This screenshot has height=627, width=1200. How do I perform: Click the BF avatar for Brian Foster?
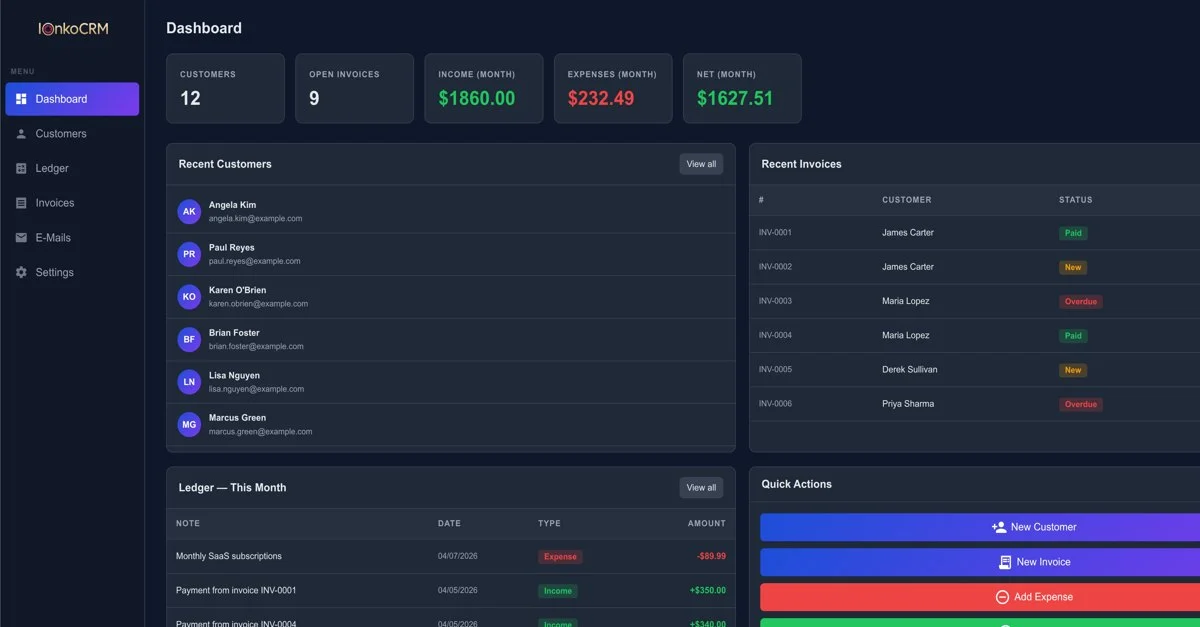(x=189, y=339)
